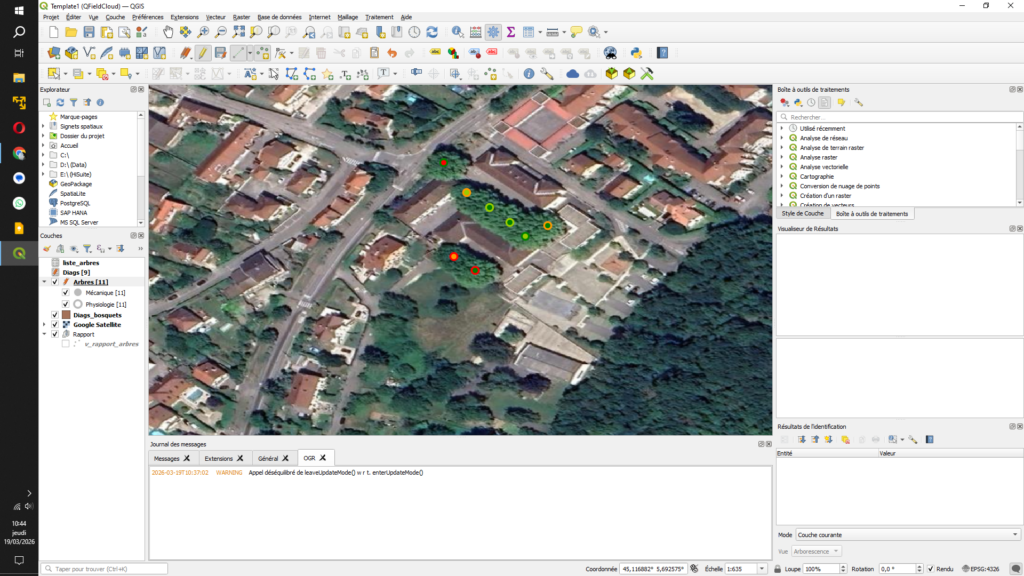Switch to the Messages log tab

[x=167, y=458]
